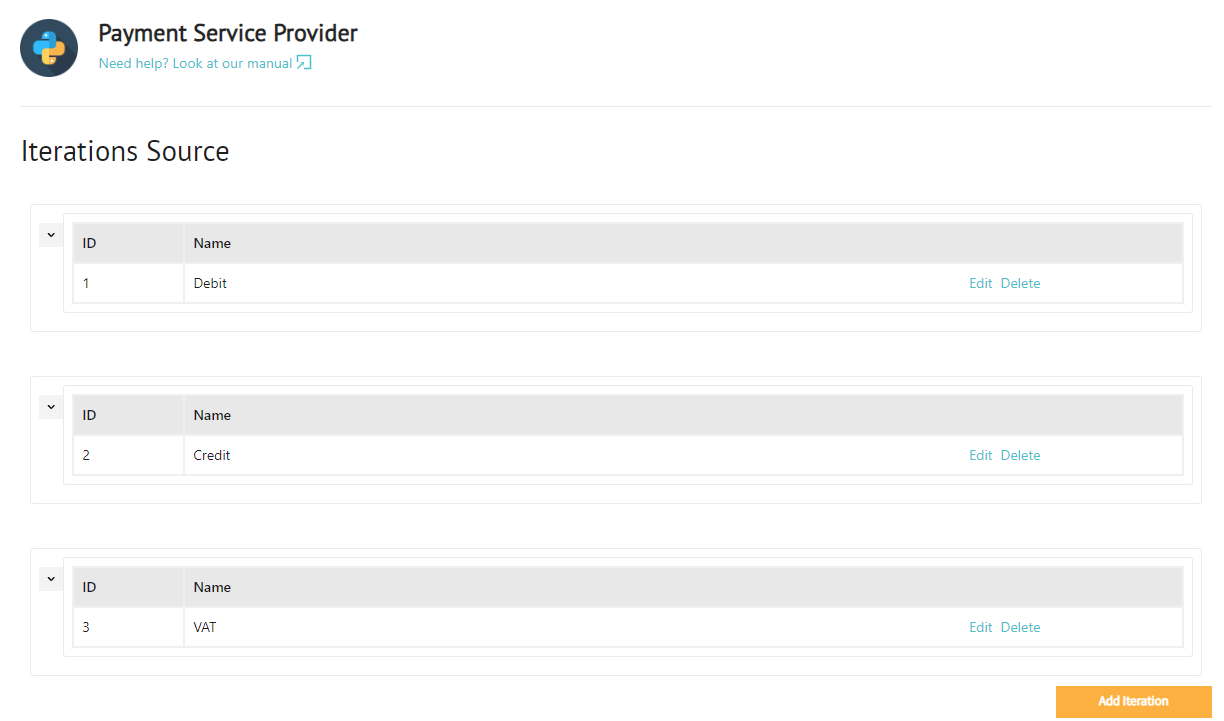Edit the Debit iteration
Viewport: 1224px width, 721px height.
tap(980, 283)
